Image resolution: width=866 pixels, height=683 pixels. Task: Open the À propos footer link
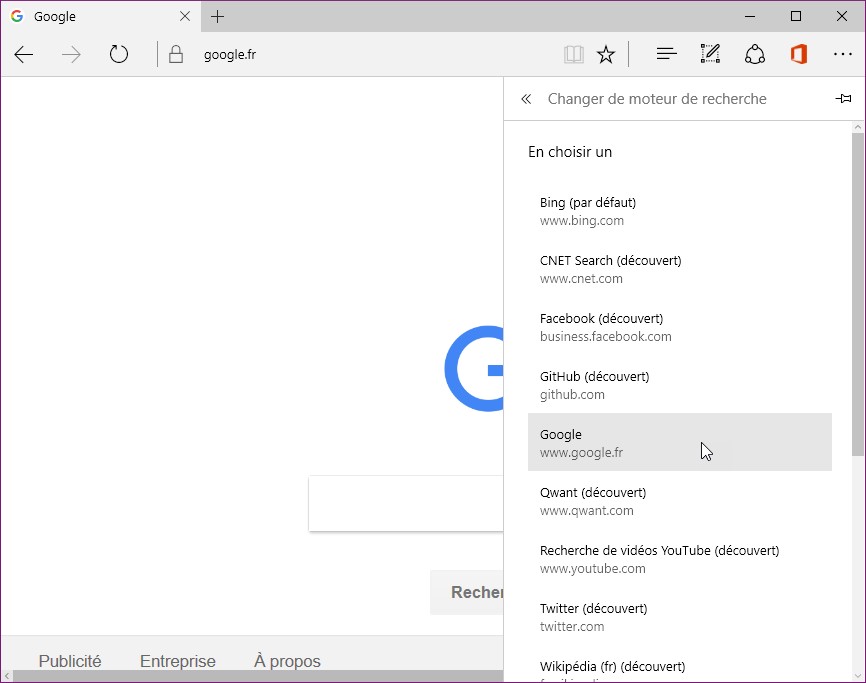coord(287,661)
